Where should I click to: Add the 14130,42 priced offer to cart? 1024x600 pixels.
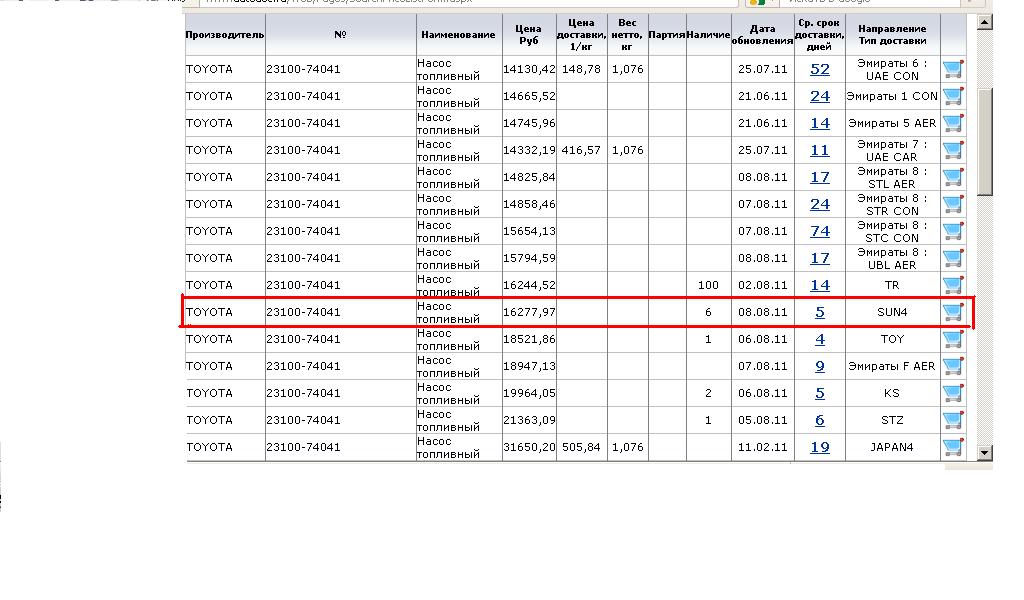click(x=953, y=69)
